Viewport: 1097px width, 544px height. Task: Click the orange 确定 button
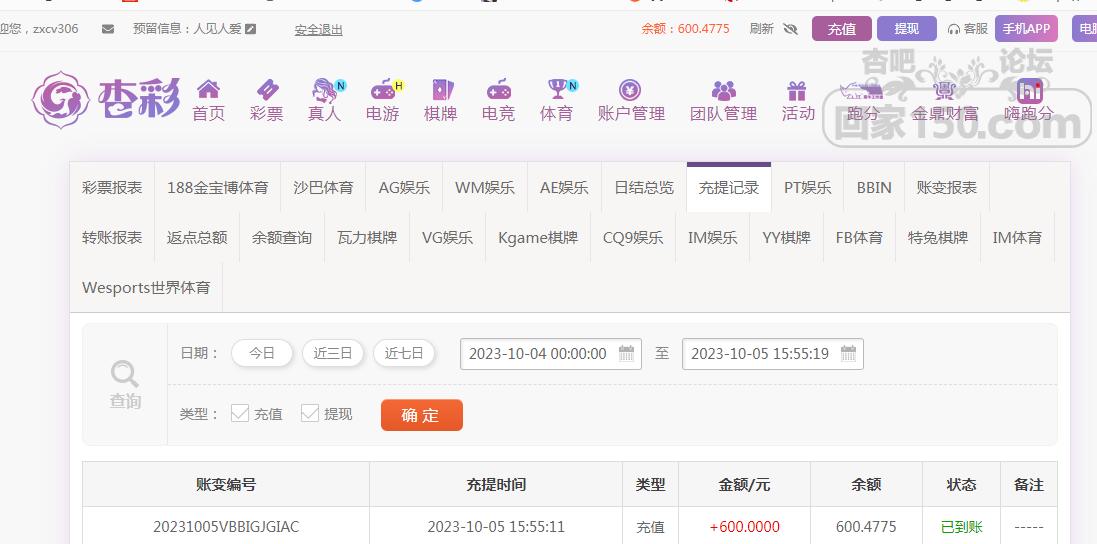coord(422,415)
